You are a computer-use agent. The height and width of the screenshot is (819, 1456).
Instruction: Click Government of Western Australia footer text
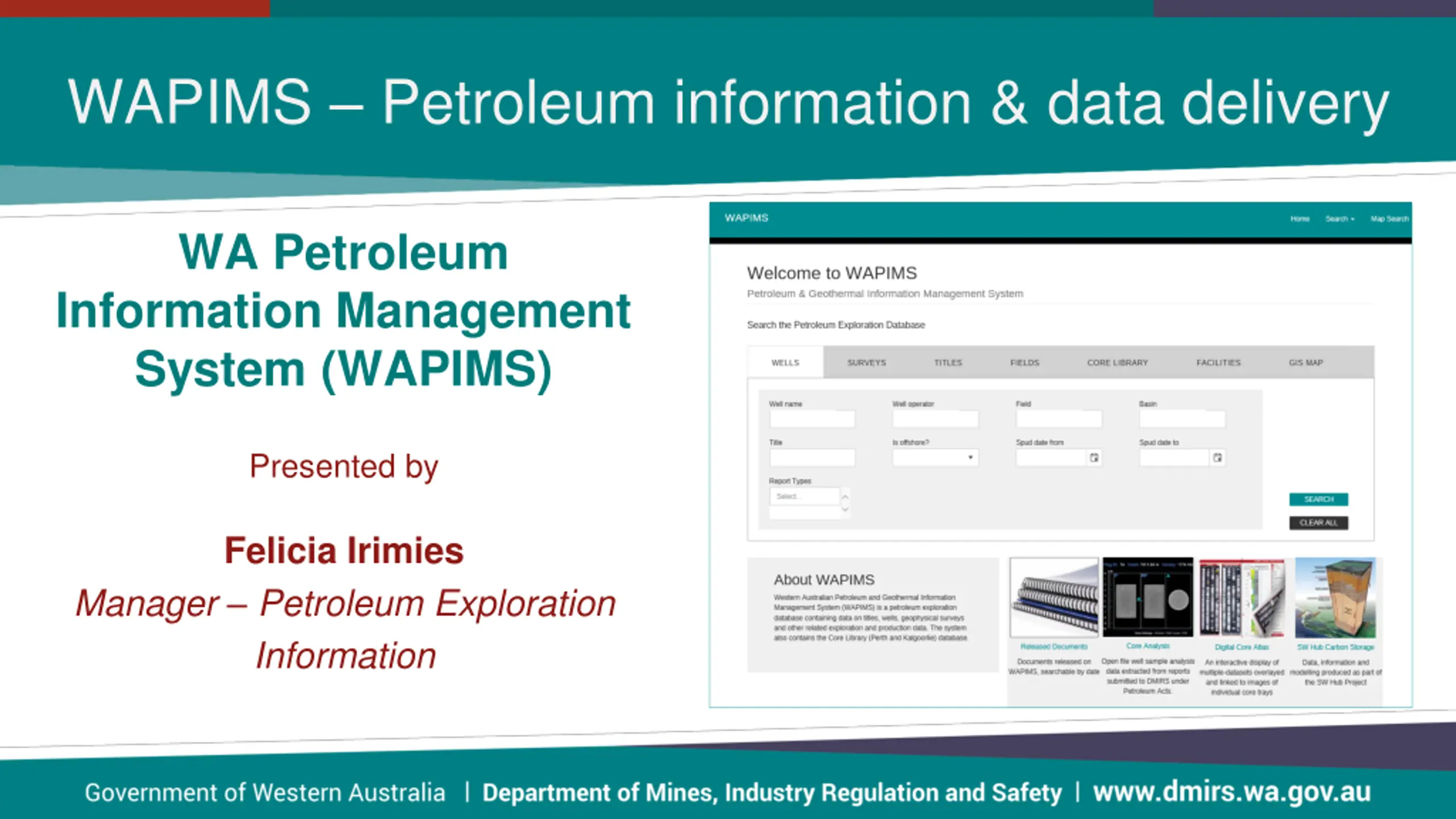click(265, 792)
